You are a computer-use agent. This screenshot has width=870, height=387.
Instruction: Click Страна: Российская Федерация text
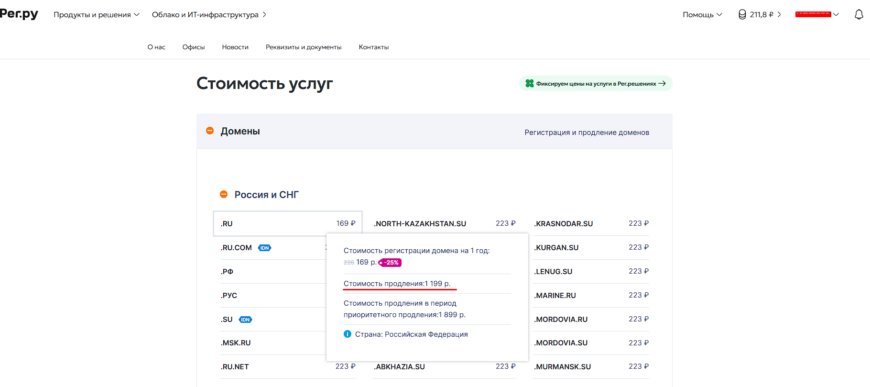pyautogui.click(x=411, y=334)
